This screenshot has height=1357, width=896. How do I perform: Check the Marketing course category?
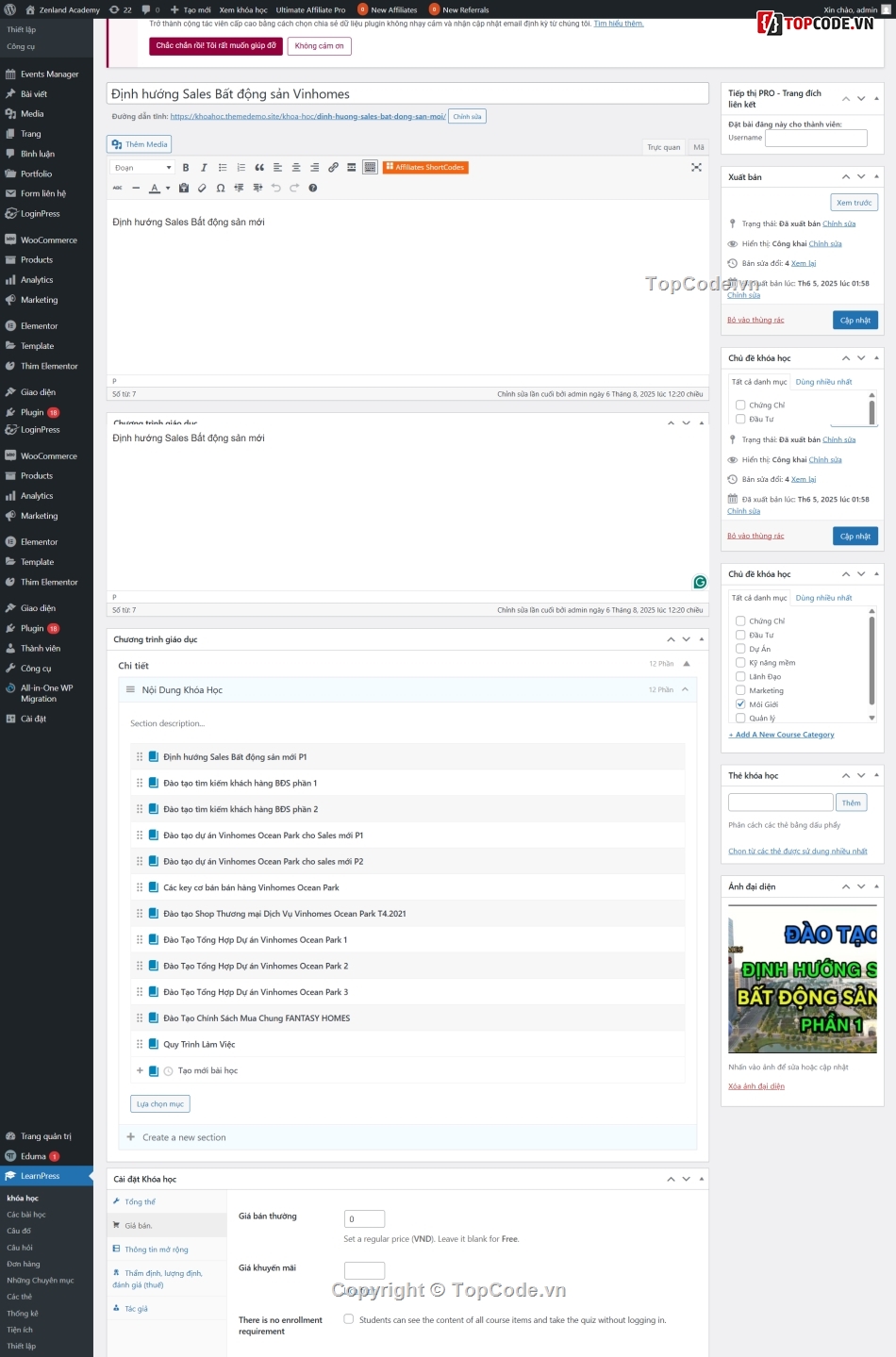[740, 690]
